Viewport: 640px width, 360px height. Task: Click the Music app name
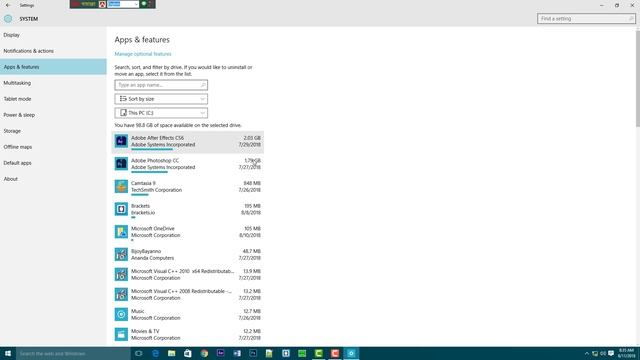pos(138,311)
